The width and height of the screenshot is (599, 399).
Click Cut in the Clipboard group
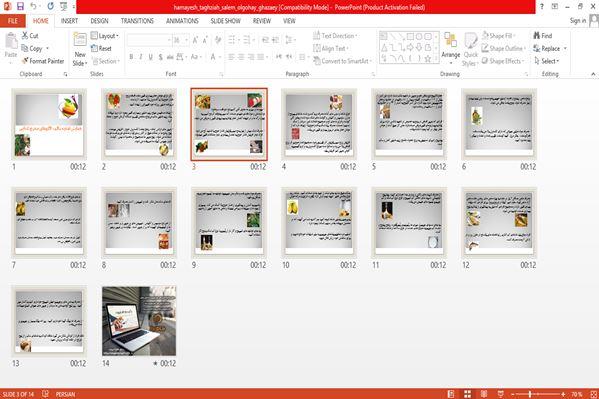click(x=30, y=36)
